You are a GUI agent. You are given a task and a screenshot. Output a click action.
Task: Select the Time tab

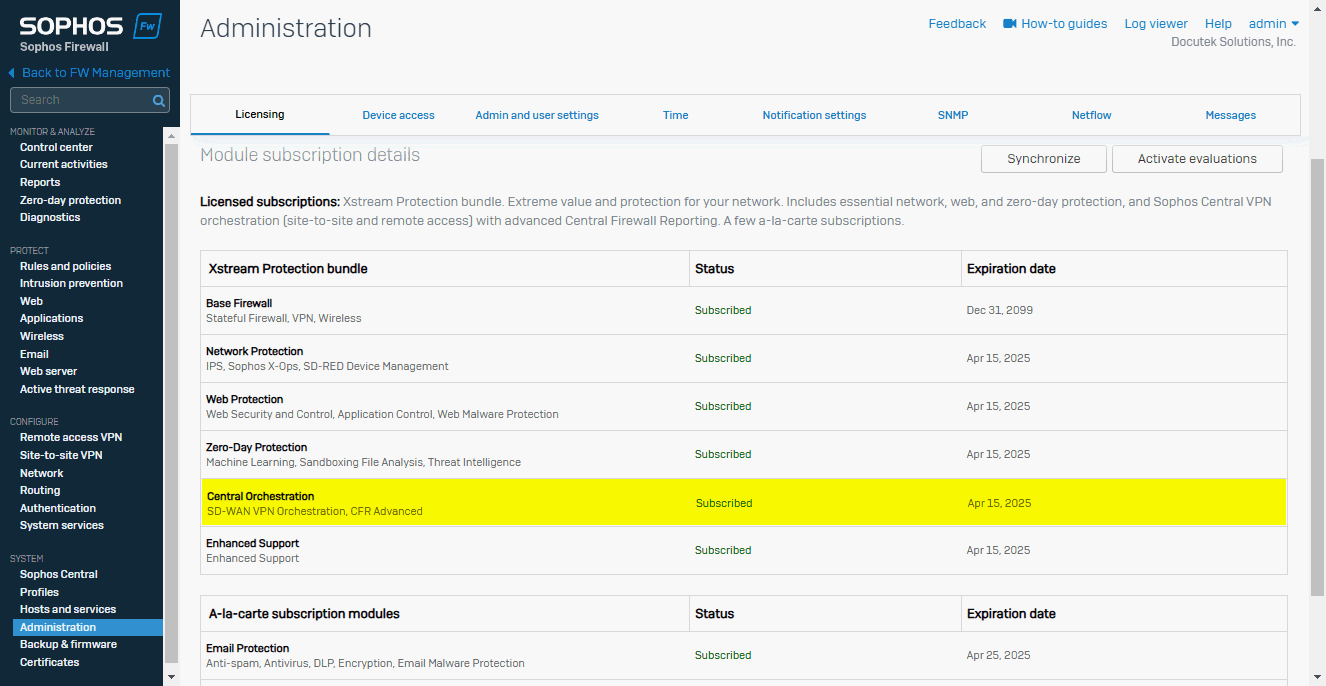click(x=676, y=115)
